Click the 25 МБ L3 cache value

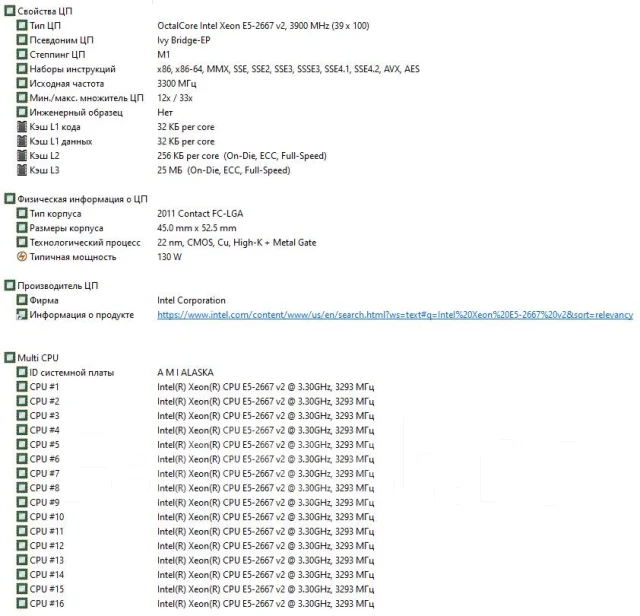click(224, 170)
